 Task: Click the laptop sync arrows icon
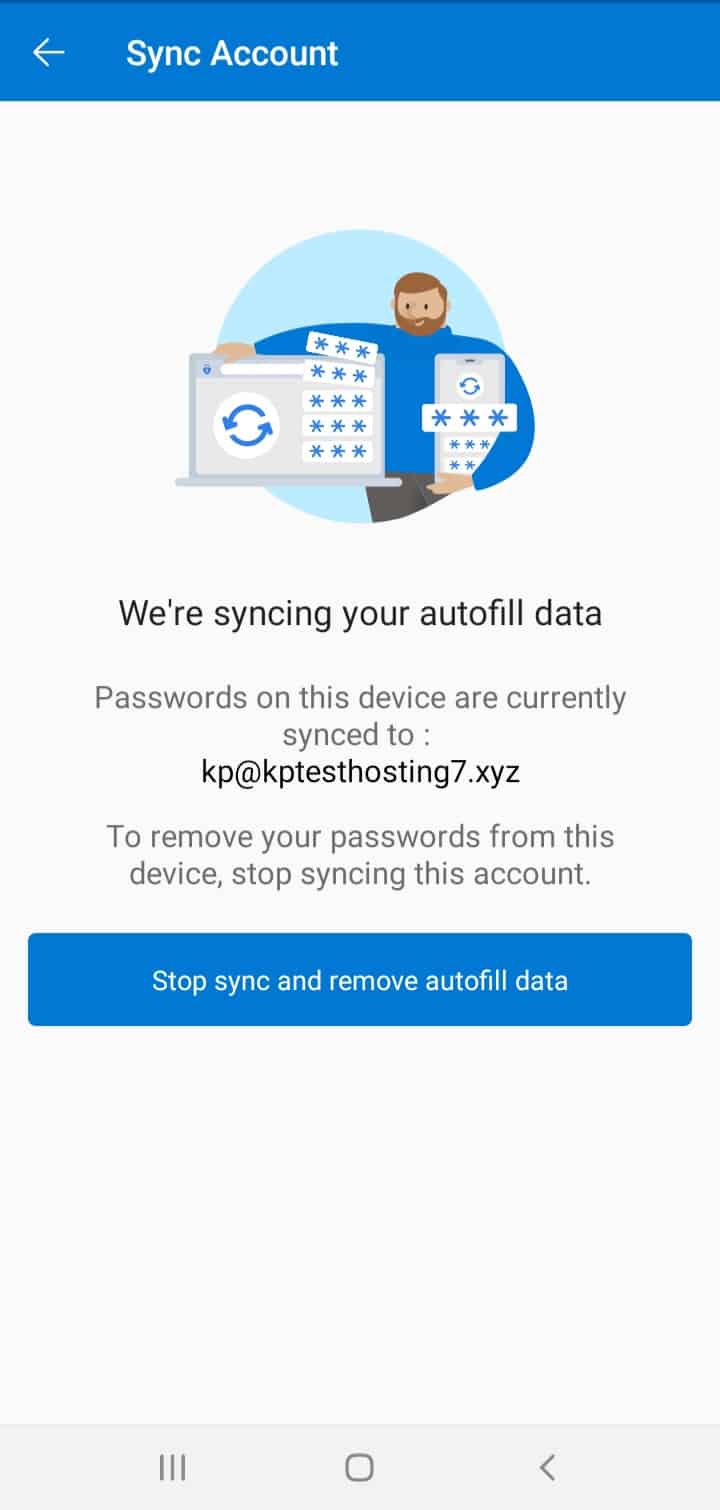(245, 426)
